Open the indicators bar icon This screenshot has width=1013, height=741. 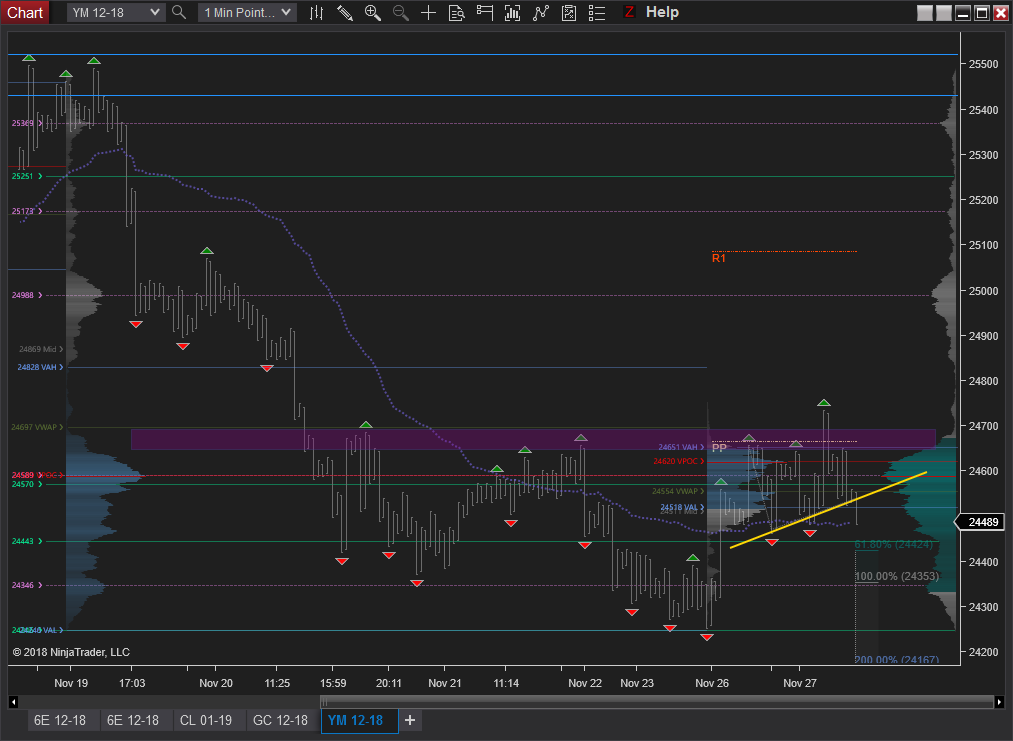pos(512,12)
